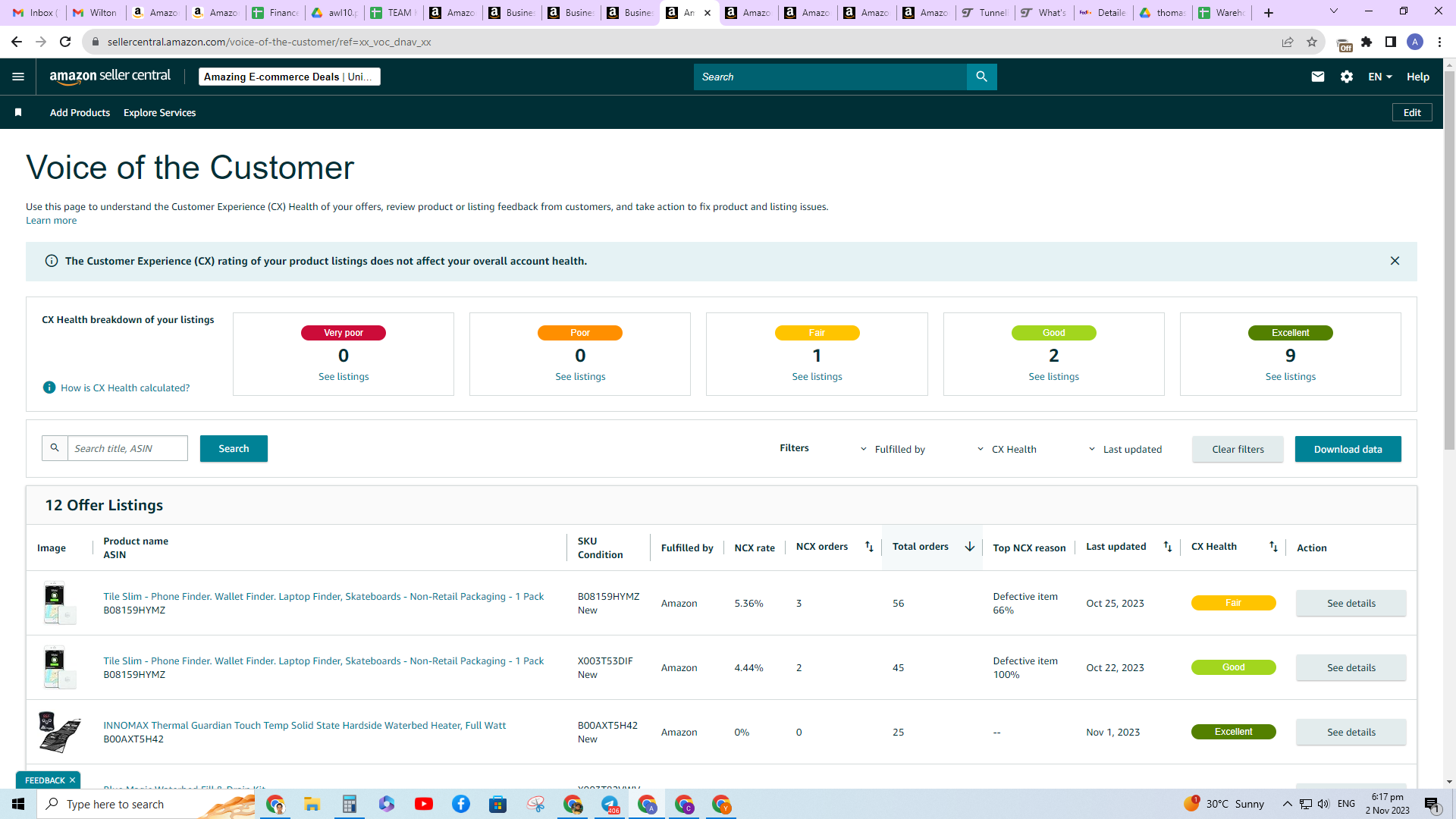The image size is (1456, 819).
Task: Open the Seller Central messages envelope
Action: [x=1318, y=77]
